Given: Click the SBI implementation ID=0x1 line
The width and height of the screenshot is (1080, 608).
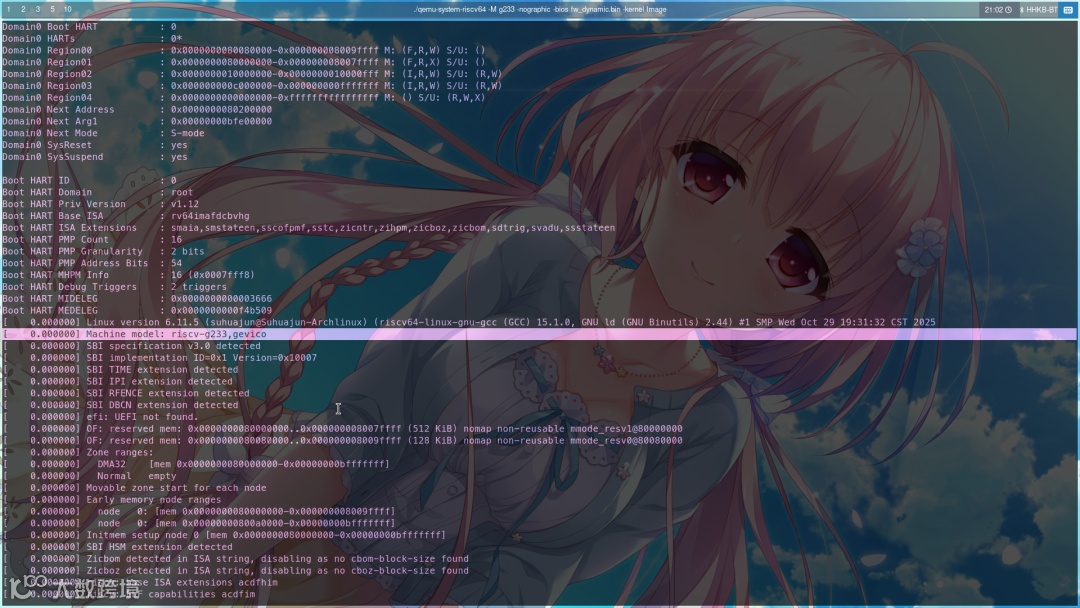Looking at the screenshot, I should [160, 357].
